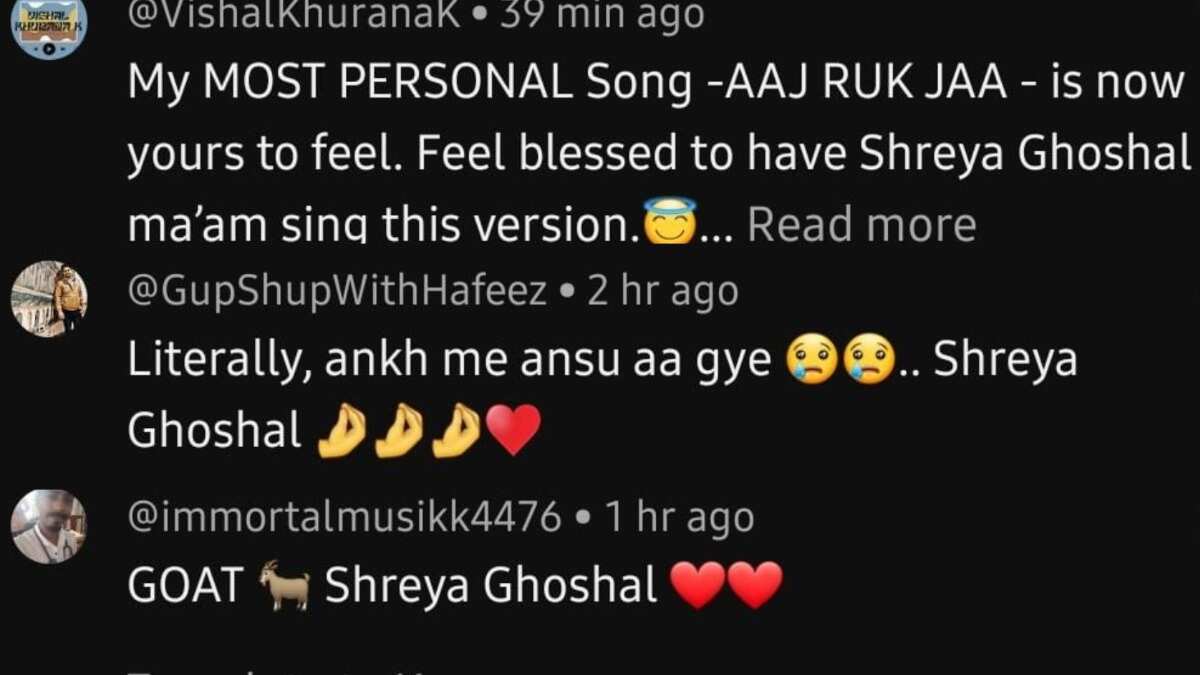
Task: Select the ankh me ansu comment
Action: click(x=603, y=396)
